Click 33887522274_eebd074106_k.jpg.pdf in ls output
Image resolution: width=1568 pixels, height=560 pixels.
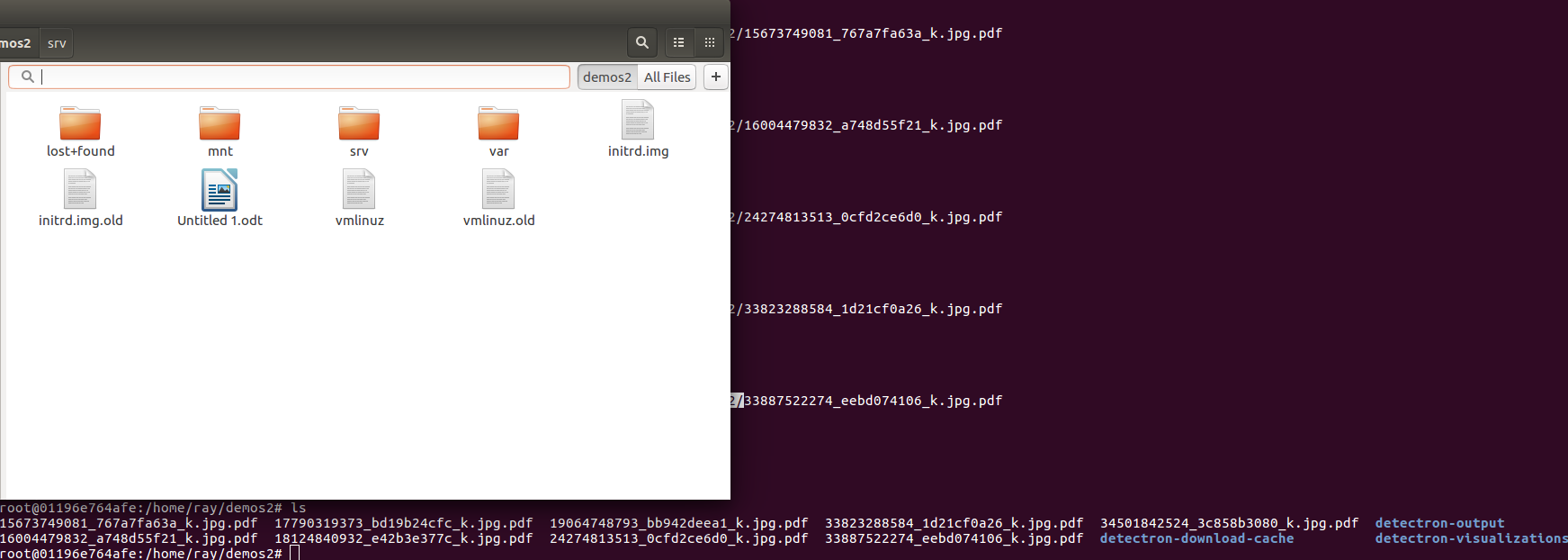[x=954, y=538]
